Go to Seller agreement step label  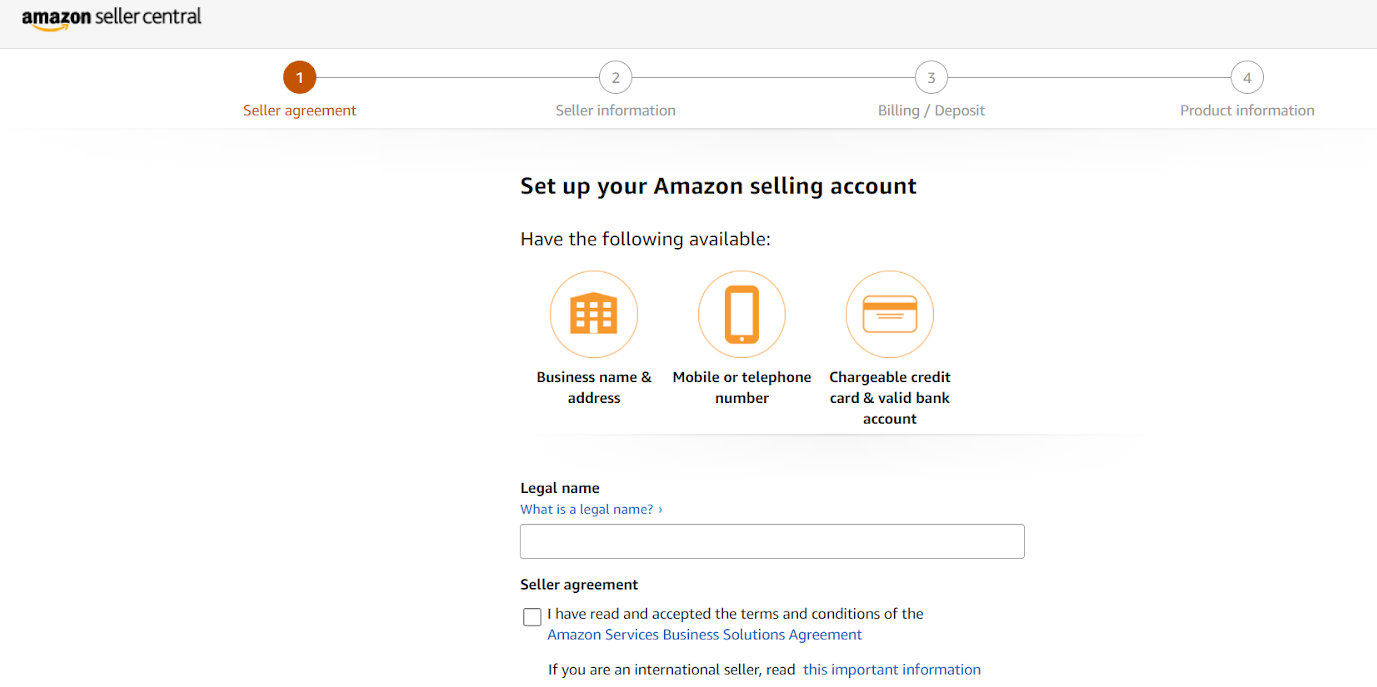[x=300, y=110]
